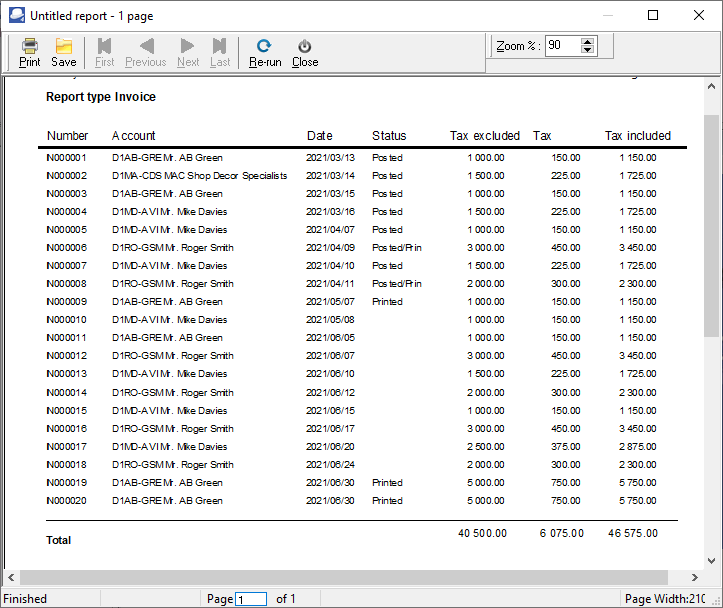The height and width of the screenshot is (608, 723).
Task: Print the invoice report
Action: 30,53
